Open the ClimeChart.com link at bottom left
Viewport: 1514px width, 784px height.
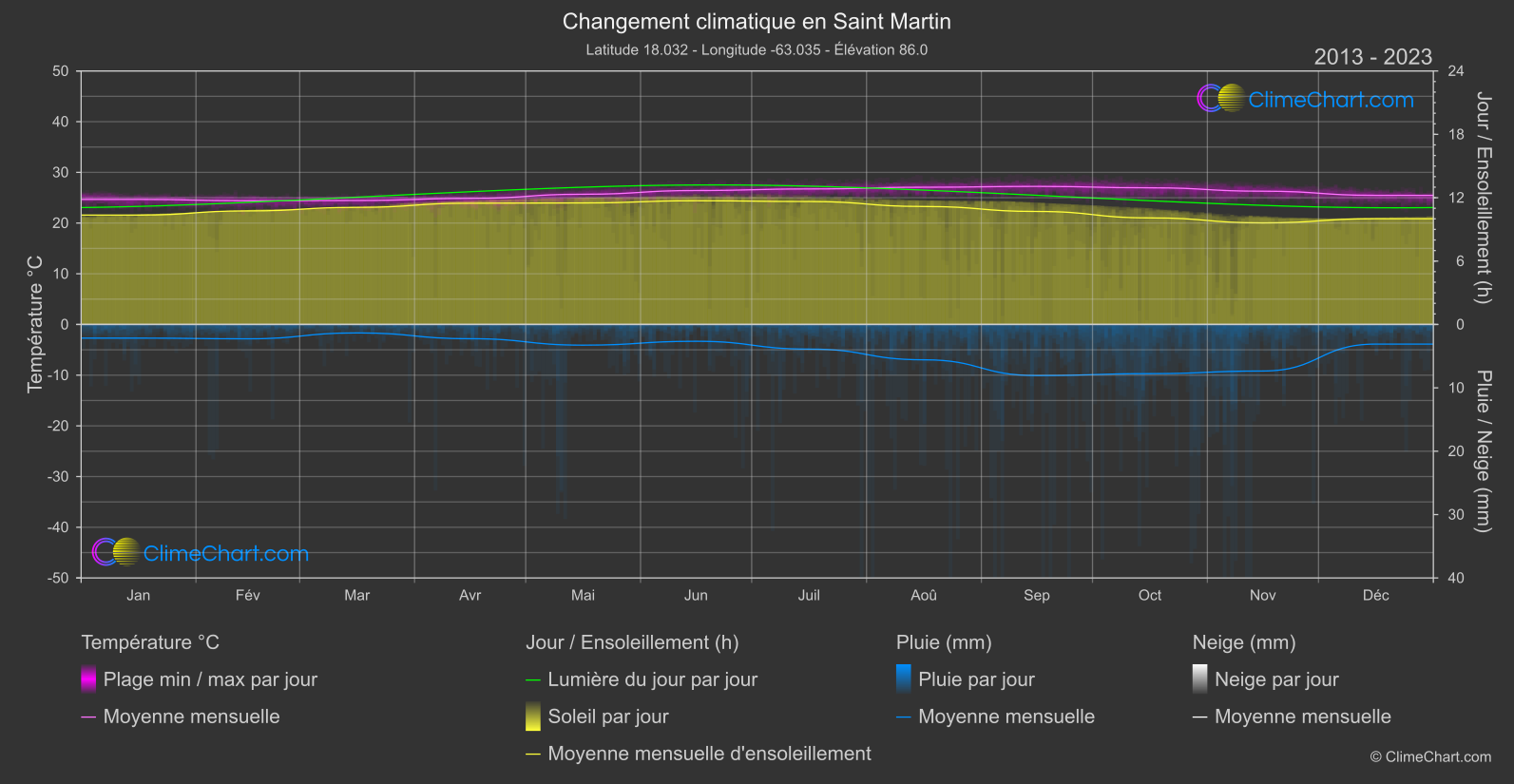tap(226, 553)
